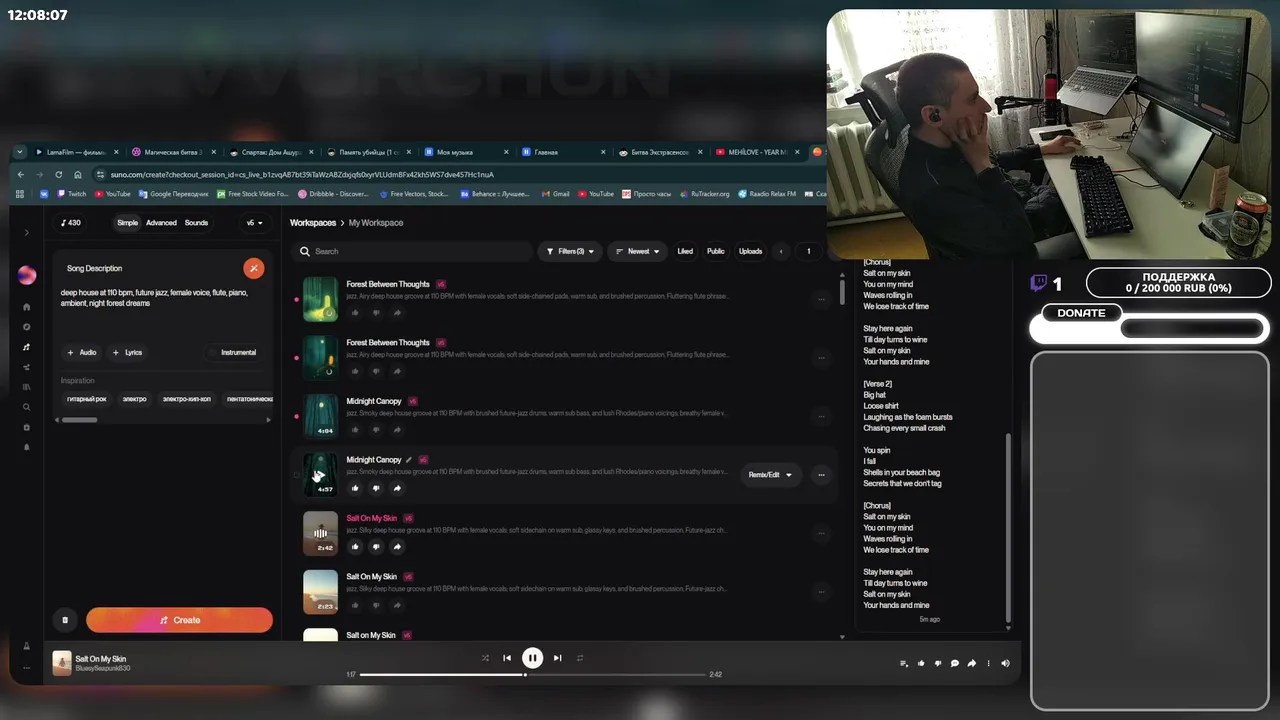The width and height of the screenshot is (1280, 720).
Task: Open Search icon in Suno sidebar
Action: [x=27, y=407]
